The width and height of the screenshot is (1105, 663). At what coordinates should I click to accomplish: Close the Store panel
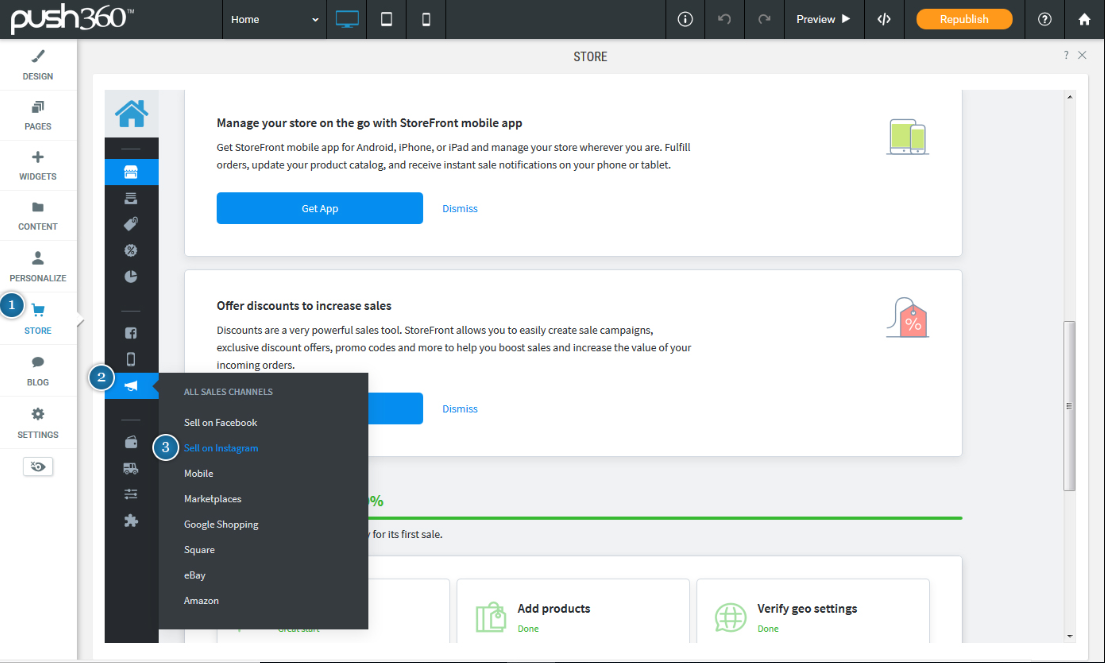pyautogui.click(x=1082, y=55)
